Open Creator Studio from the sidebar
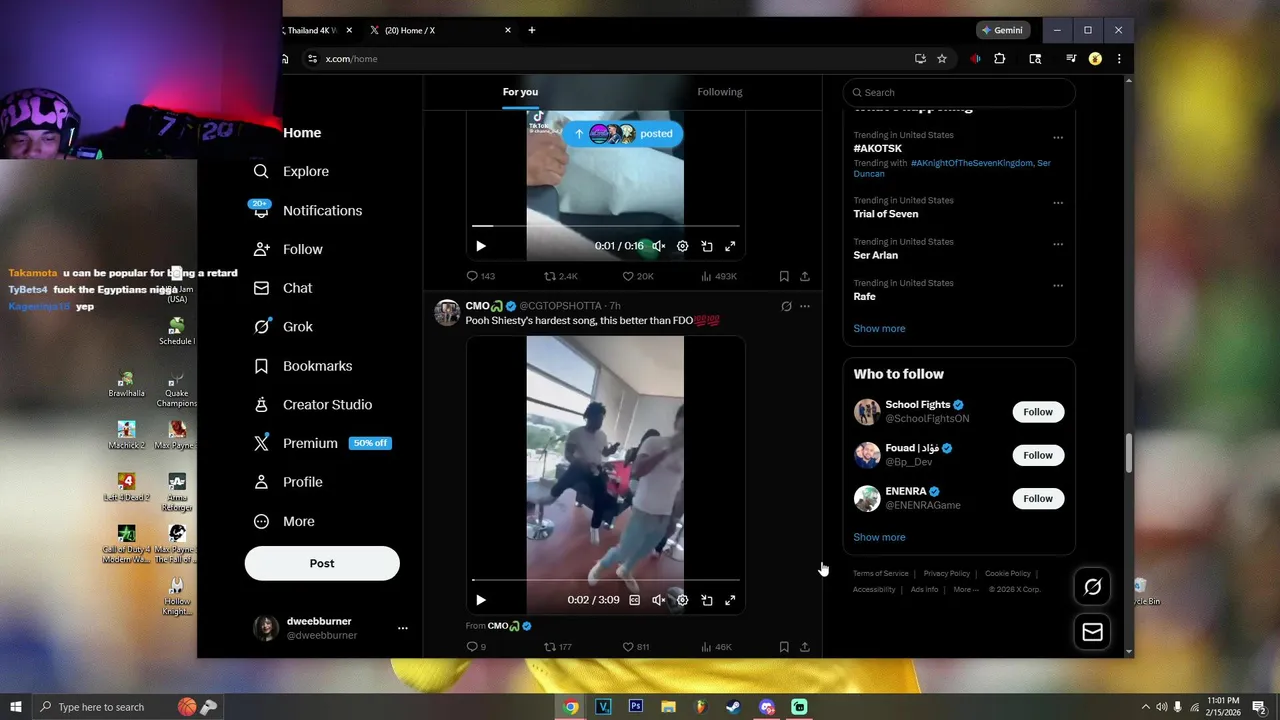Screen dimensions: 1280x720 click(x=313, y=405)
